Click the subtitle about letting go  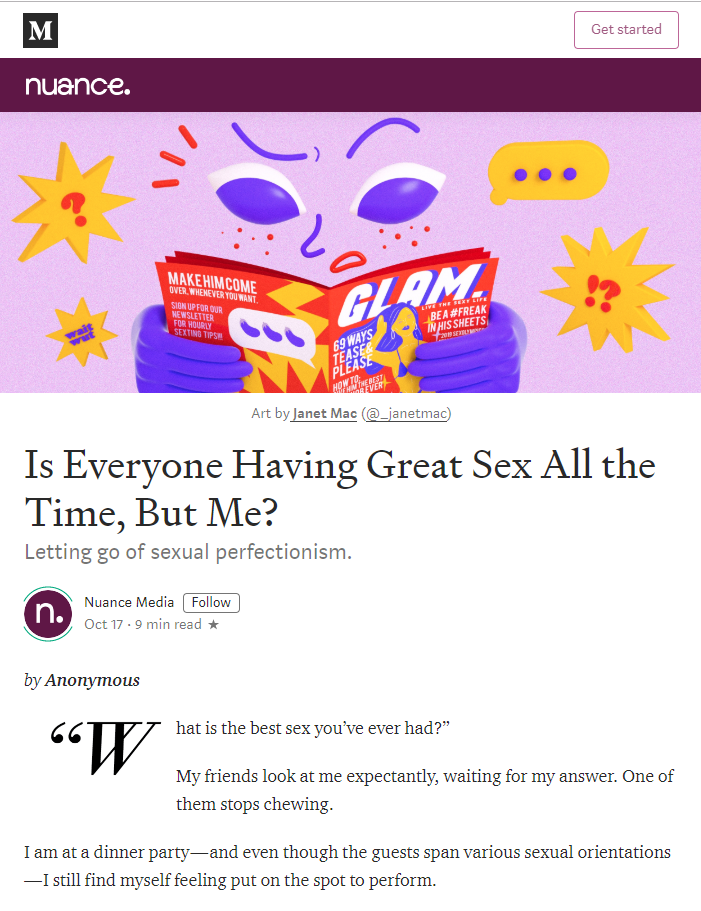(188, 552)
